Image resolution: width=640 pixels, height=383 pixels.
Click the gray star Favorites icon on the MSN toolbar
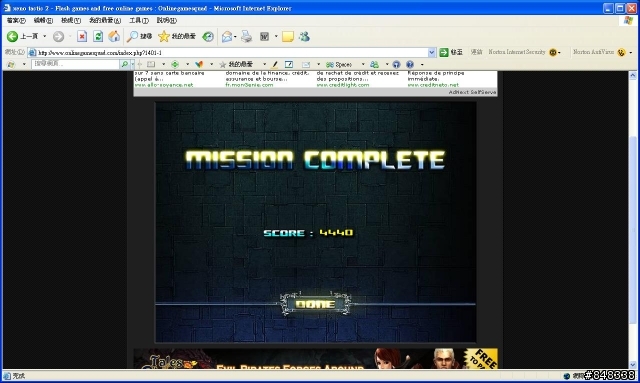222,65
